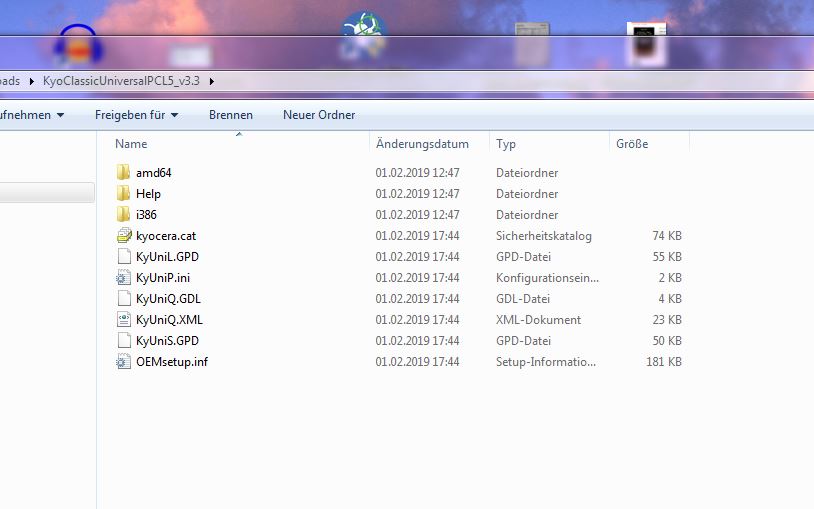Click the '23 KB' size of KyUniQ.XML

pos(667,320)
